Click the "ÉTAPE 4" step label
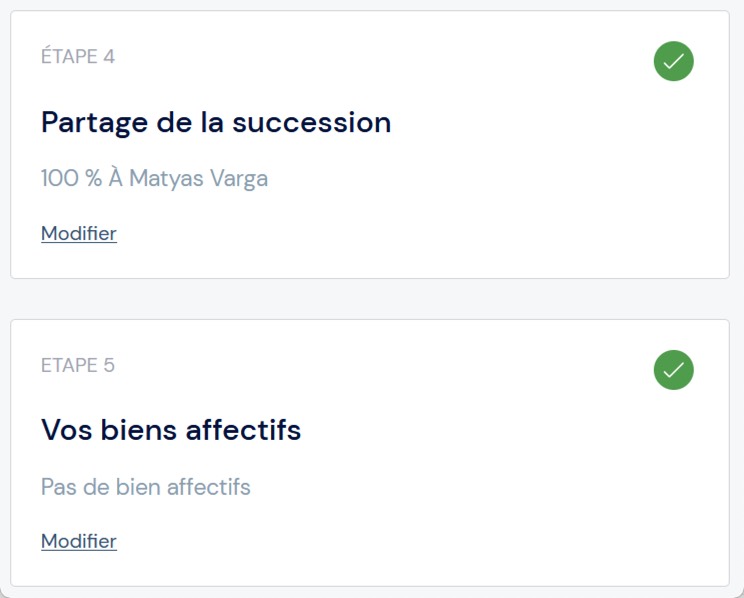744x598 pixels. tap(78, 56)
